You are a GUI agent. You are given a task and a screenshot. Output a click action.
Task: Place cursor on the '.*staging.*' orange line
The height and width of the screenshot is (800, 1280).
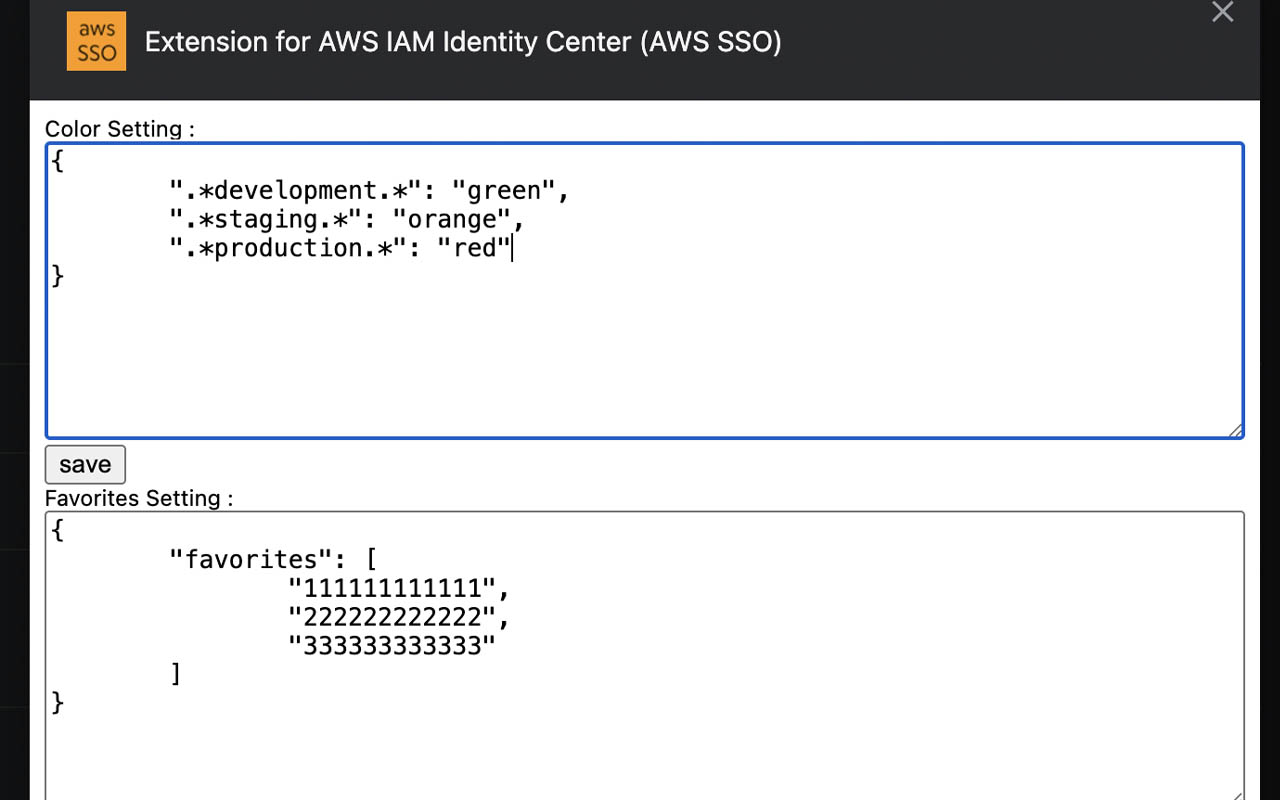click(346, 219)
